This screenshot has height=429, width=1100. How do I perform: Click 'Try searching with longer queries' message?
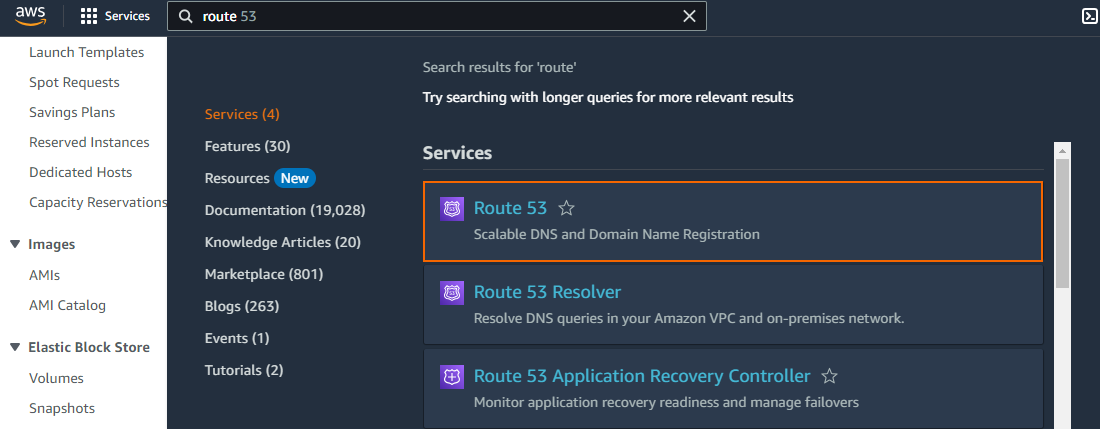click(608, 97)
